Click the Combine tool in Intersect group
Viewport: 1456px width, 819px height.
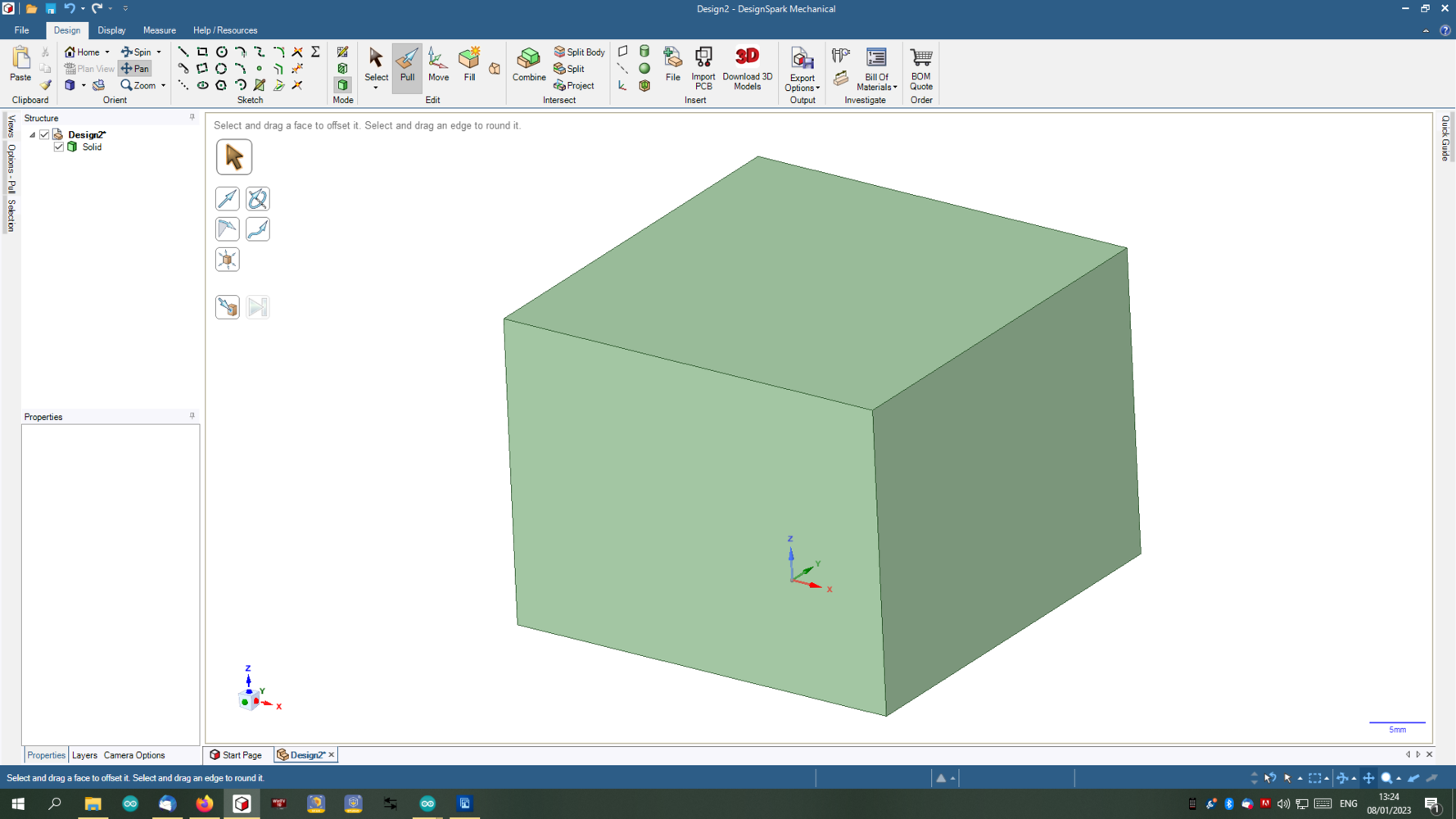coord(528,66)
